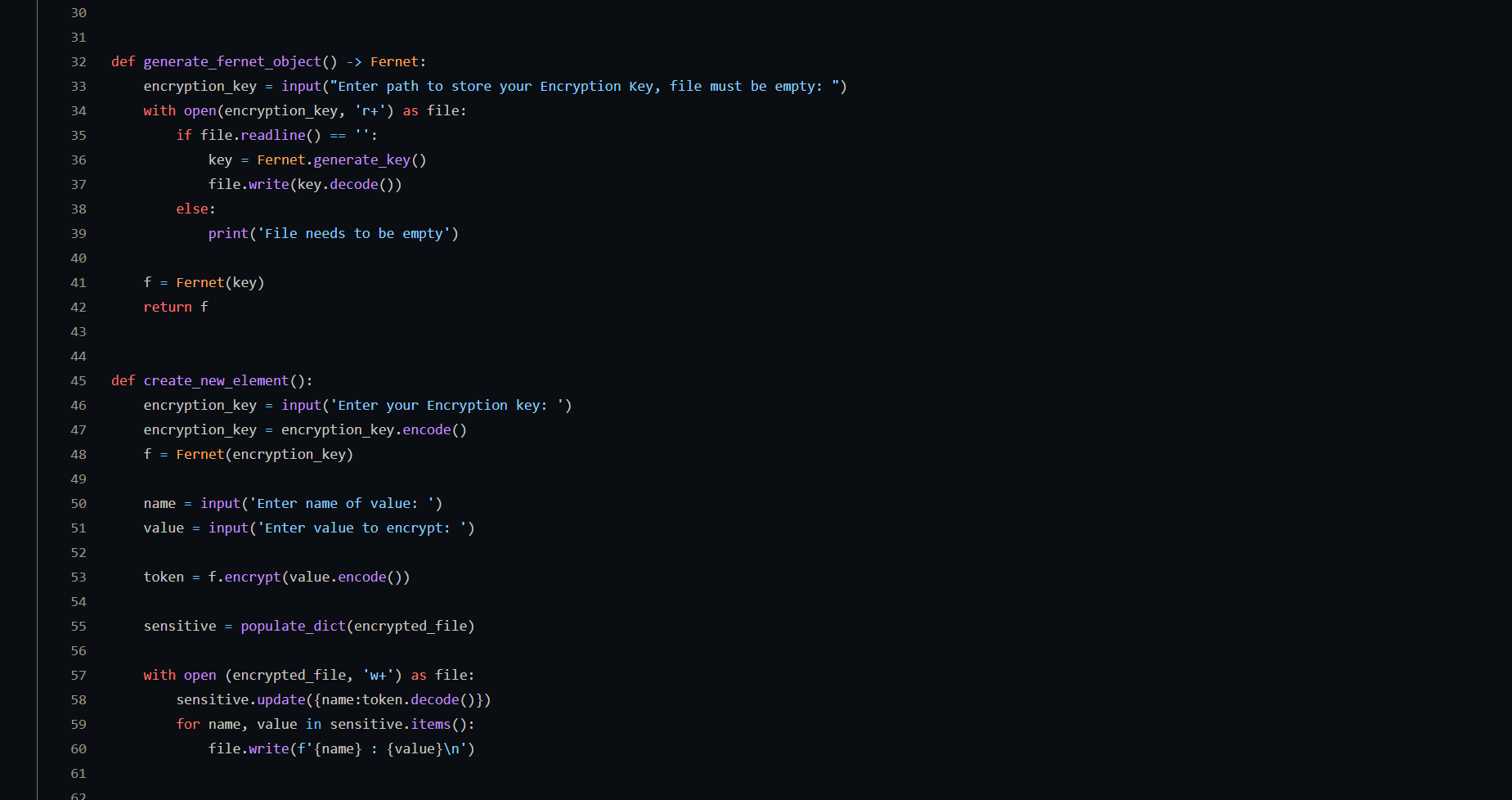Screen dimensions: 1512x800
Task: Click the 'token' variable on line 53
Action: pyautogui.click(x=164, y=578)
